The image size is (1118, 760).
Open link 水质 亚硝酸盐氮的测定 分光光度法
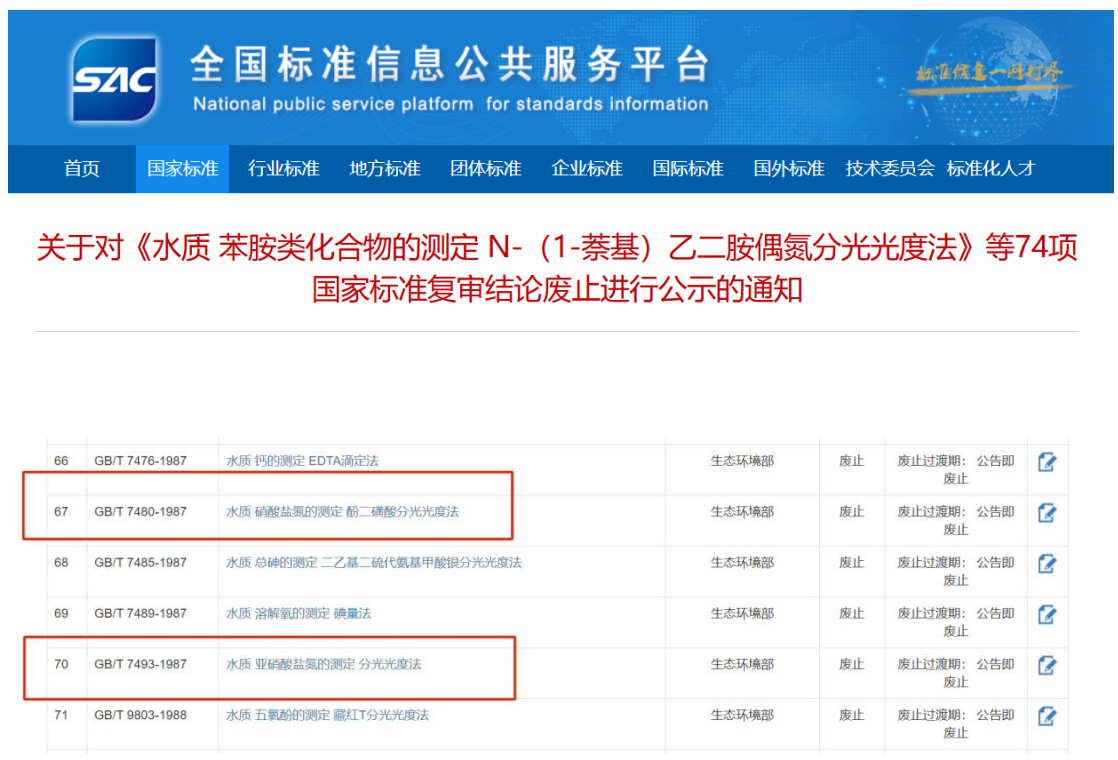tap(323, 664)
